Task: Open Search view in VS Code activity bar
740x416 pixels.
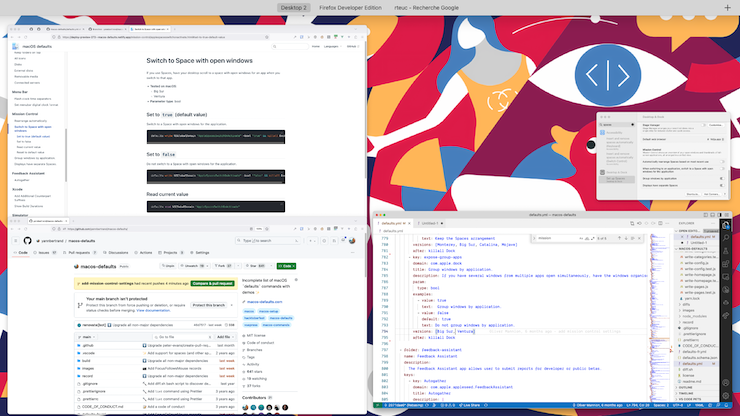Action: tap(726, 238)
